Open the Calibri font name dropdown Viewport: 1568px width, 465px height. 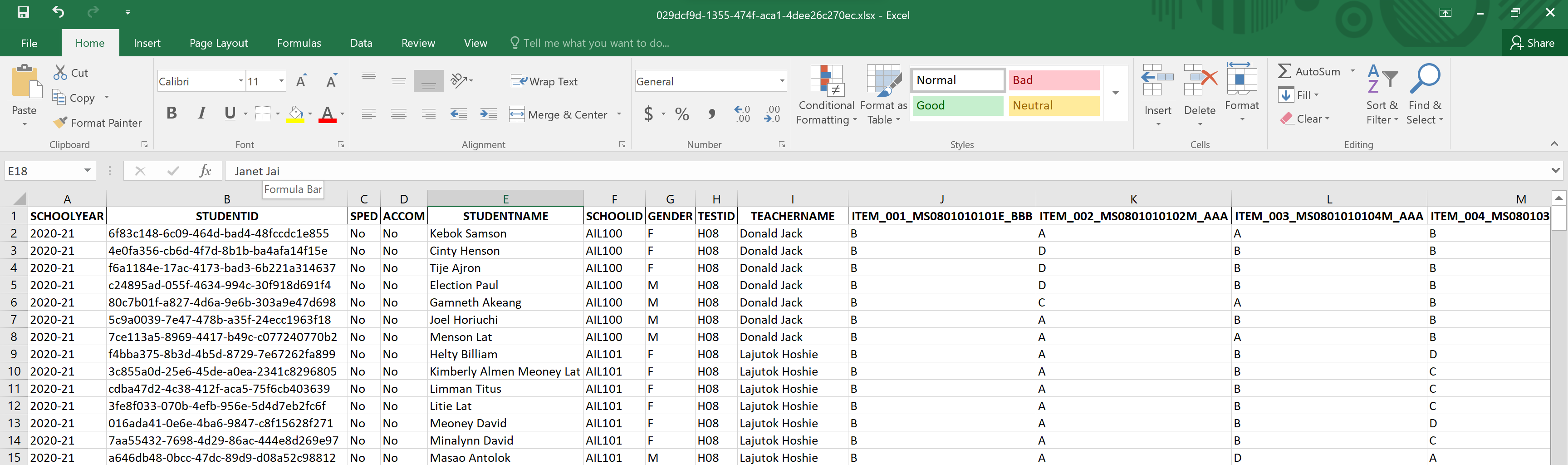[x=241, y=81]
